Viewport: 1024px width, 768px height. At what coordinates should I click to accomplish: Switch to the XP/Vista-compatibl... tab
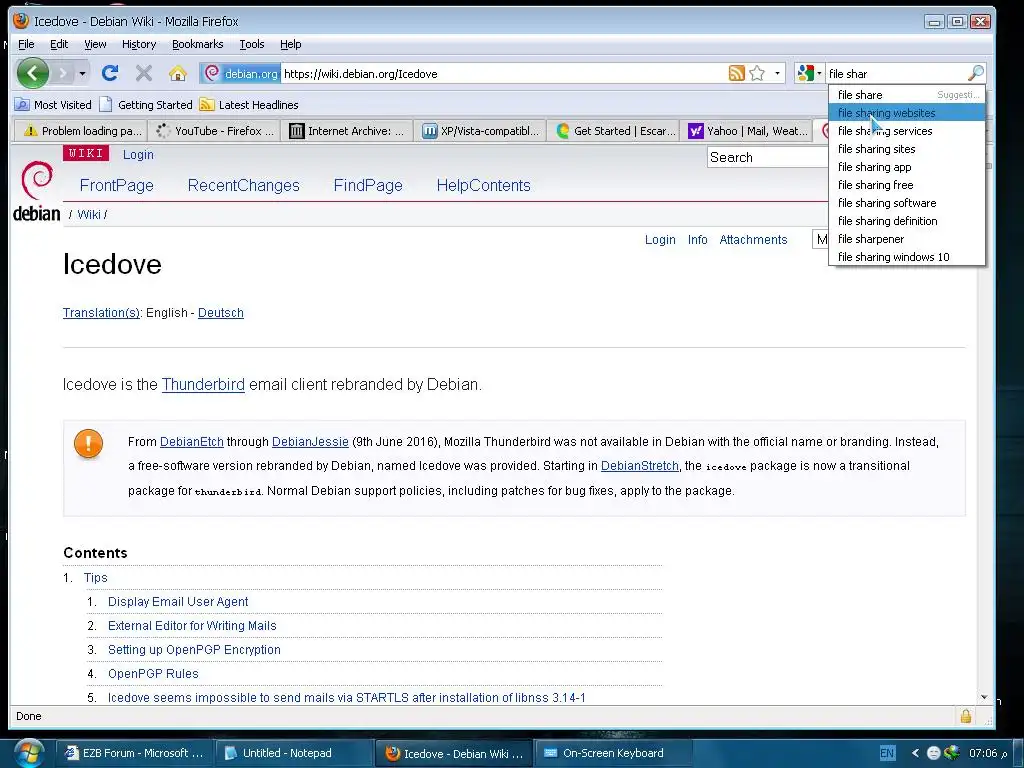(481, 131)
